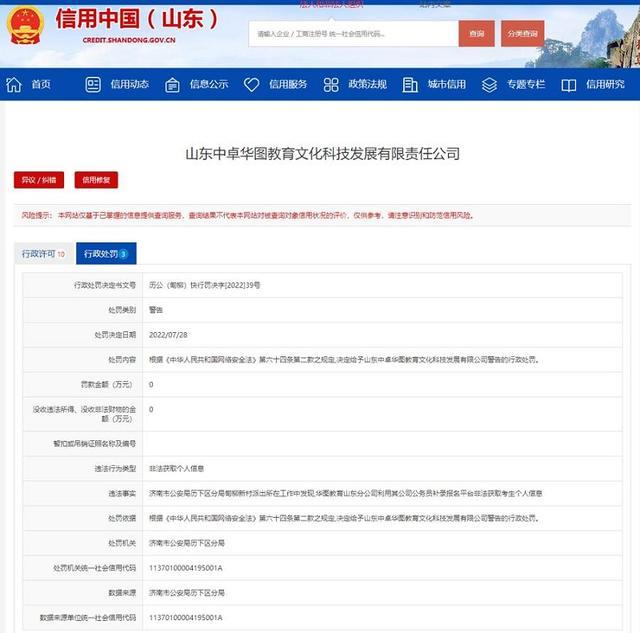This screenshot has height=633, width=640.
Task: Click the 专题专栏 layers icon
Action: (x=489, y=85)
